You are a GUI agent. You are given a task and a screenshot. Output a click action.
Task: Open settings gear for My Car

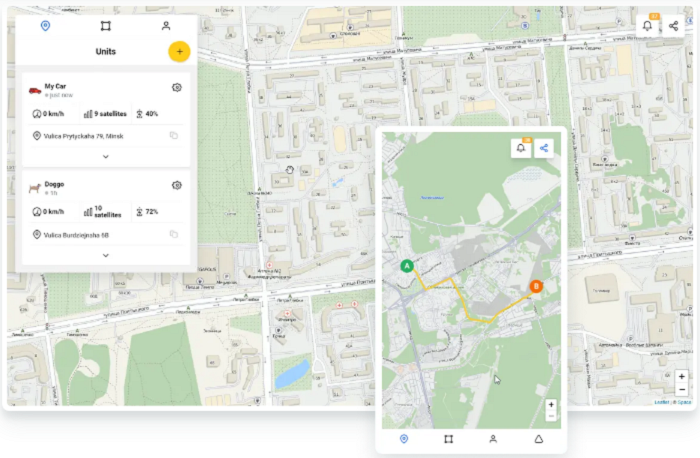coord(177,88)
